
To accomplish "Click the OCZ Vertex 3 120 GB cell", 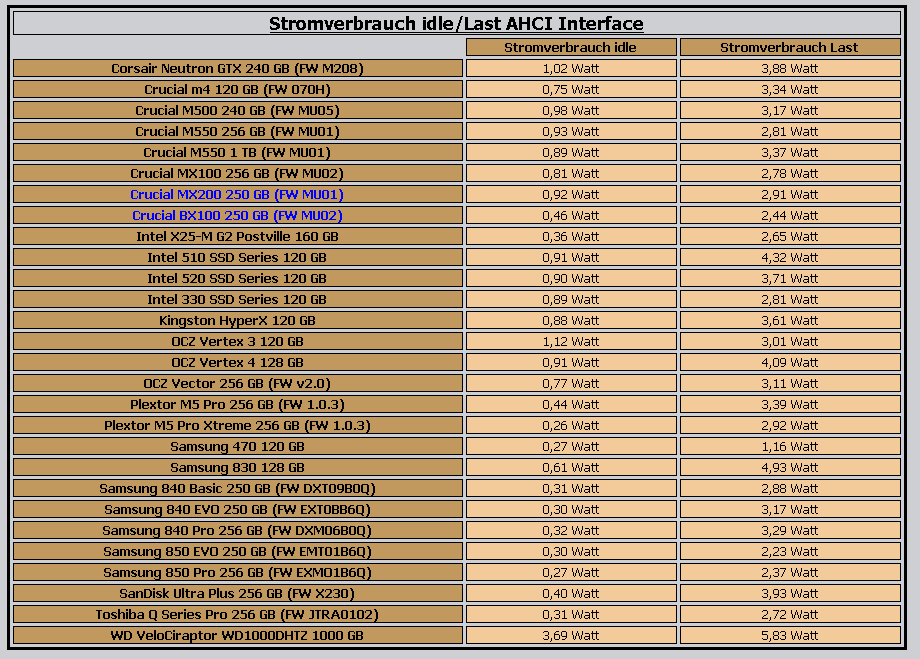I will point(237,341).
